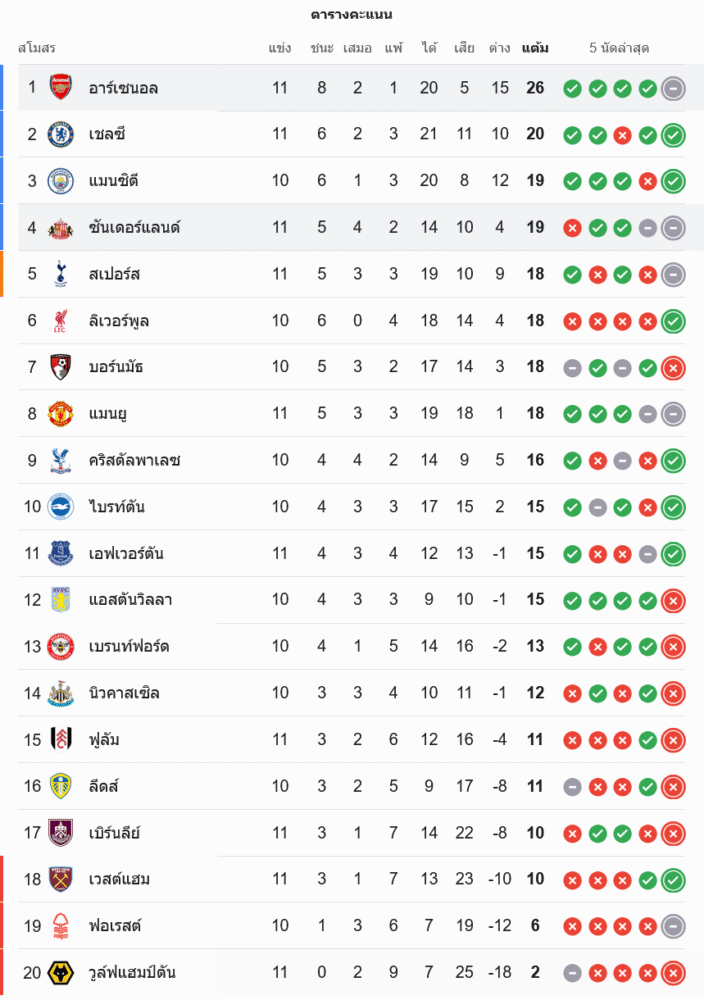Click the แต้ม points column header
Screen dimensions: 704x1000
tap(535, 48)
